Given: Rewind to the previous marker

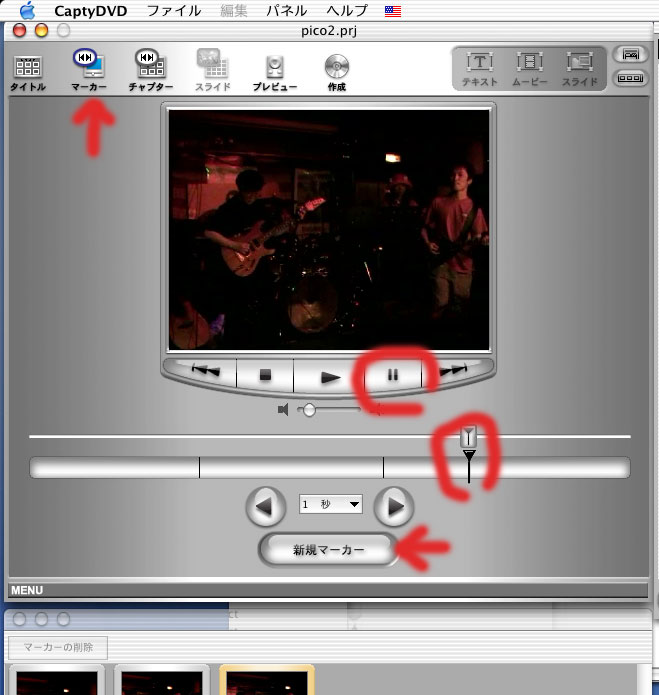Looking at the screenshot, I should pyautogui.click(x=205, y=373).
